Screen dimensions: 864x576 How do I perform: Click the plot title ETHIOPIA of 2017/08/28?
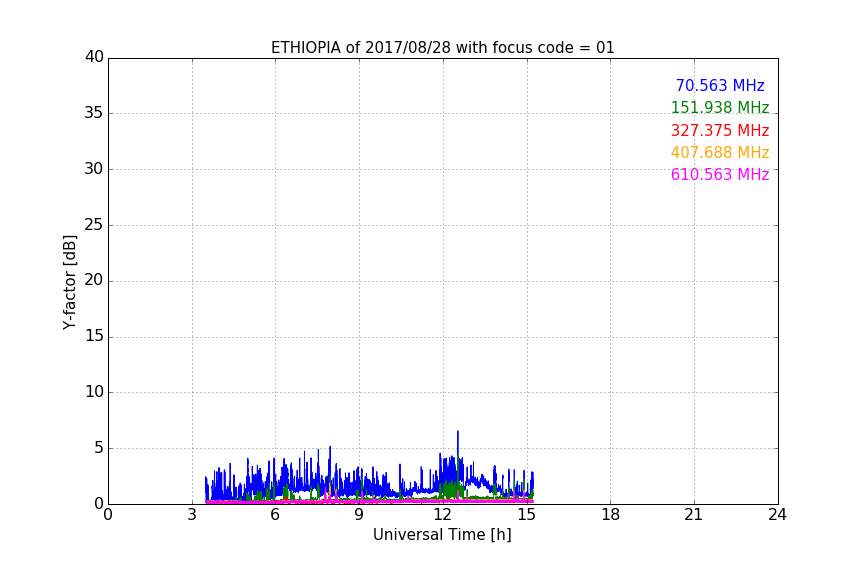pyautogui.click(x=442, y=48)
